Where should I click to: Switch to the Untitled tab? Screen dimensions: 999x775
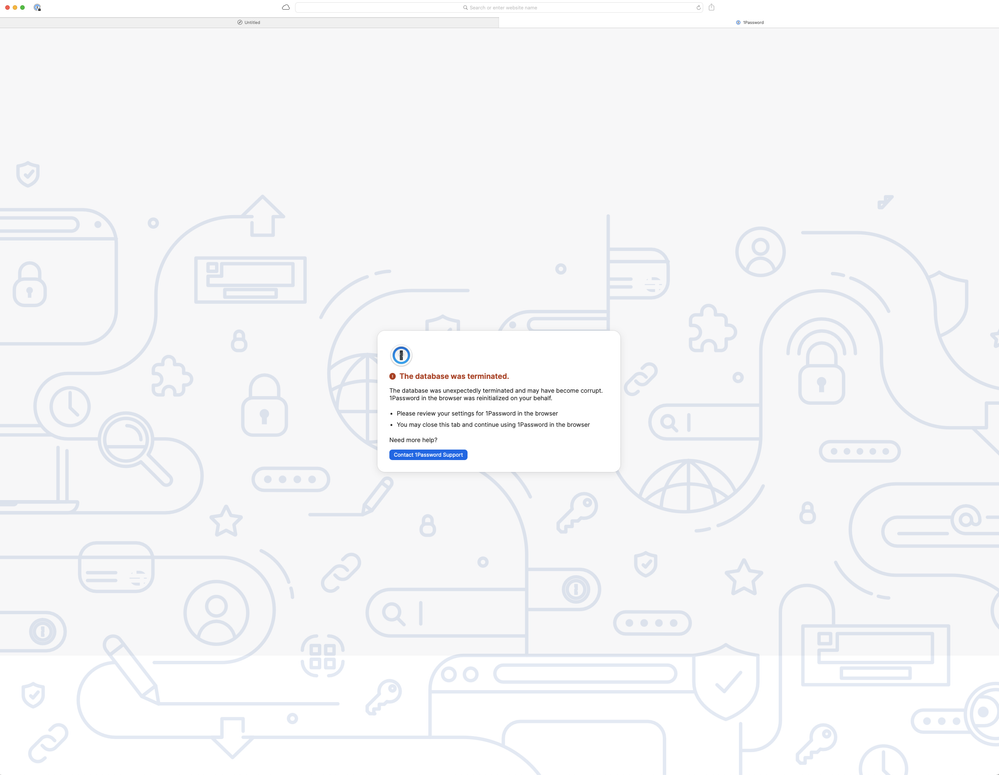249,22
